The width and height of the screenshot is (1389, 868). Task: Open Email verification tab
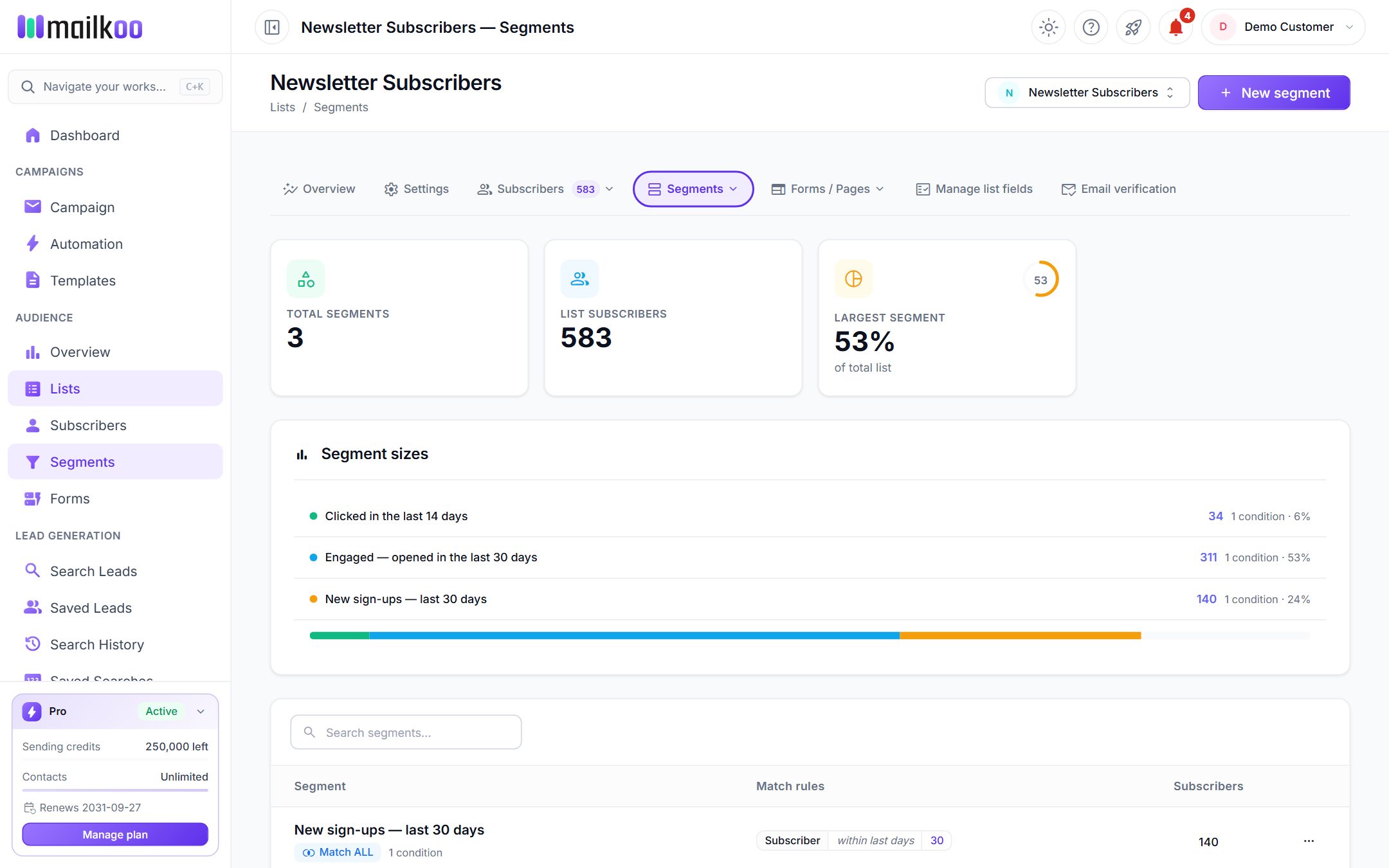[x=1118, y=189]
